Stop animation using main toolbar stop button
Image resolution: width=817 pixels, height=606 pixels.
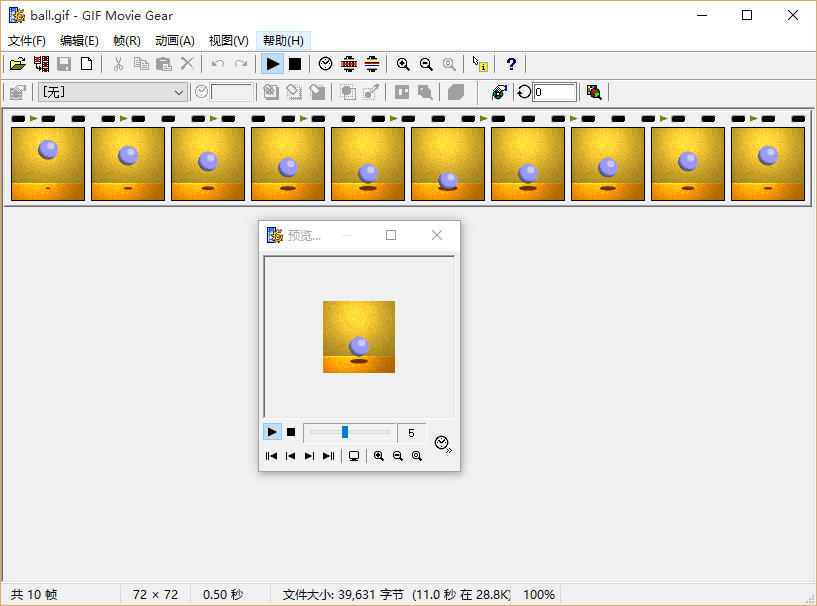tap(295, 64)
